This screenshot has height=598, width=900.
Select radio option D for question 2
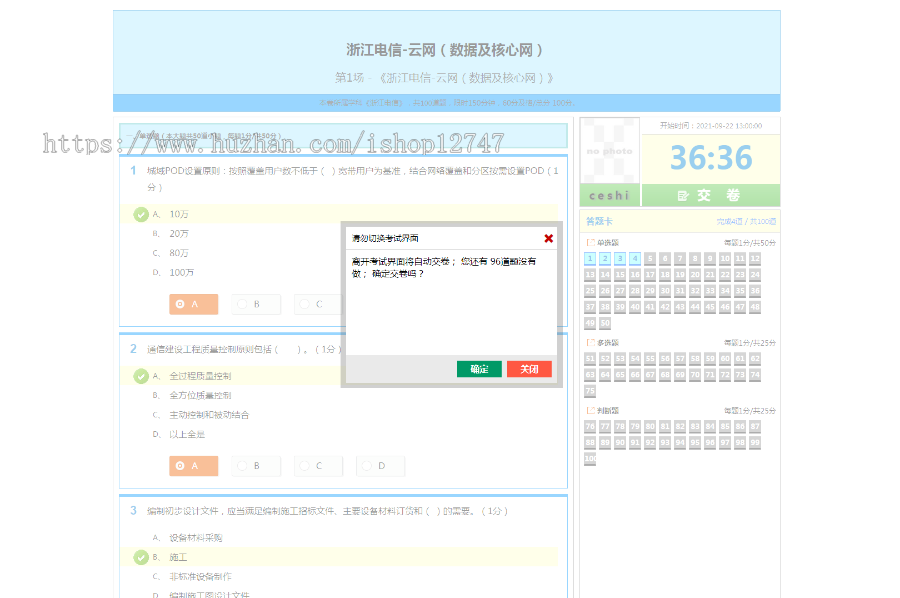tap(381, 466)
